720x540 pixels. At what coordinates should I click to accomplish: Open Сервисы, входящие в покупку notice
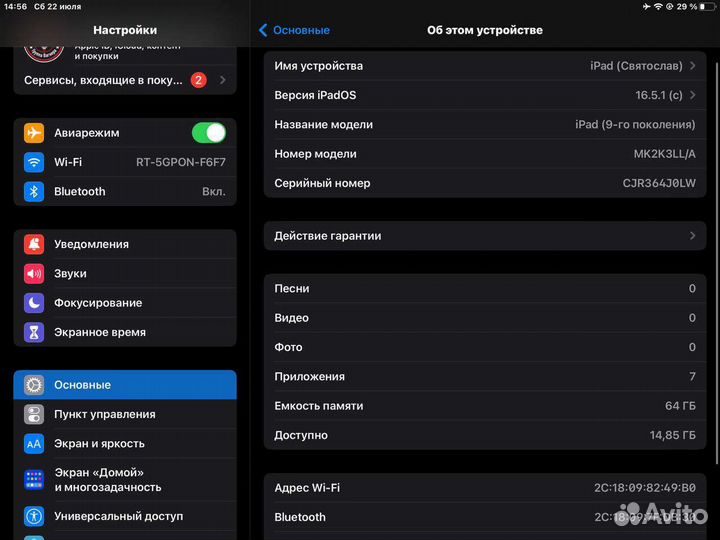point(115,80)
